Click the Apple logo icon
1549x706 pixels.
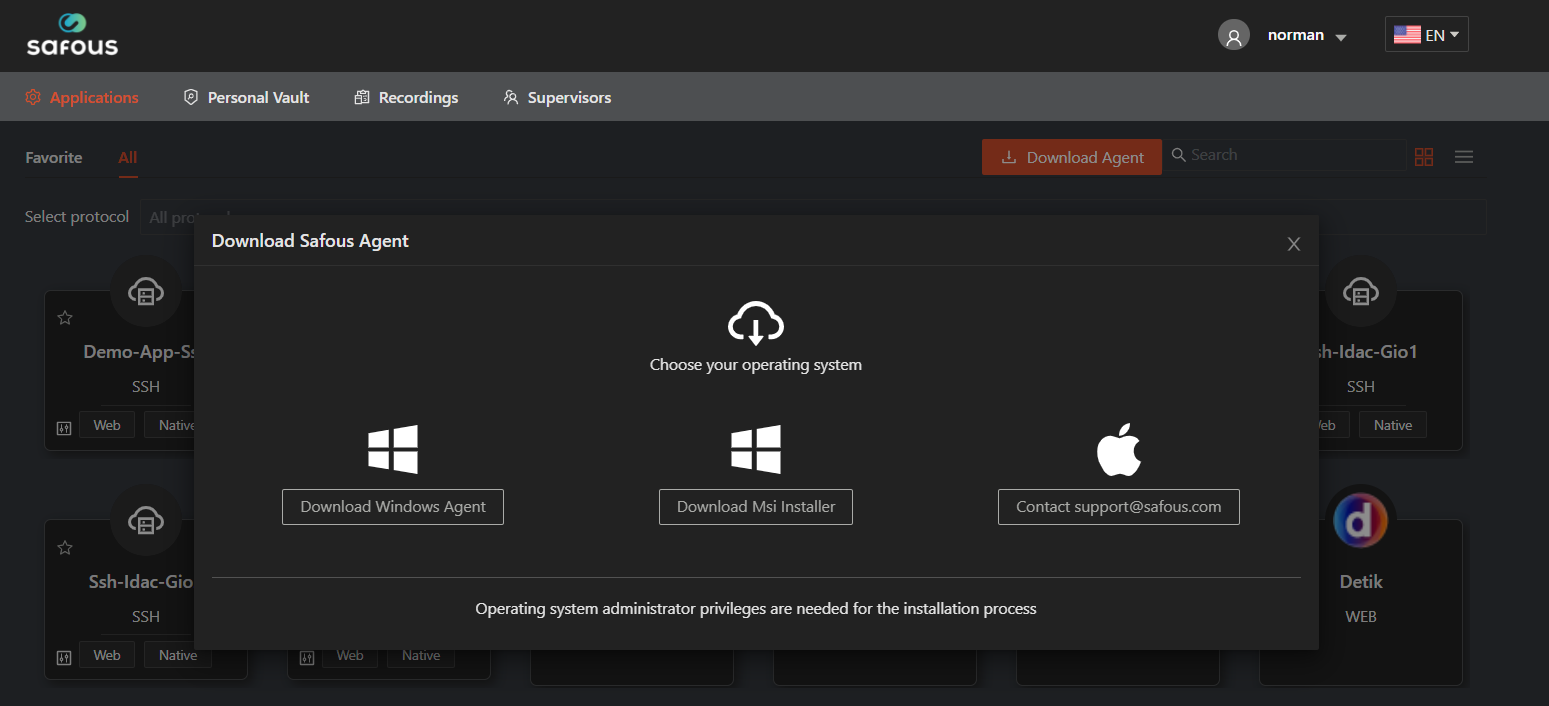pos(1118,450)
